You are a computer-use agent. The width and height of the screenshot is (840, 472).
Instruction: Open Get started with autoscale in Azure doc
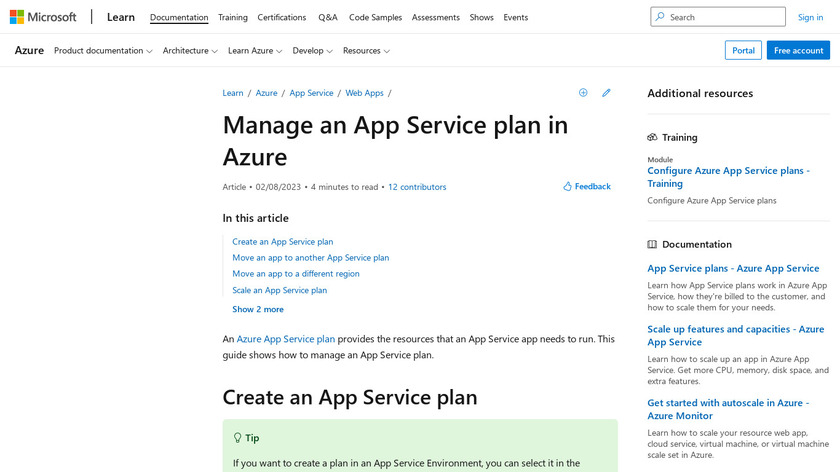728,409
